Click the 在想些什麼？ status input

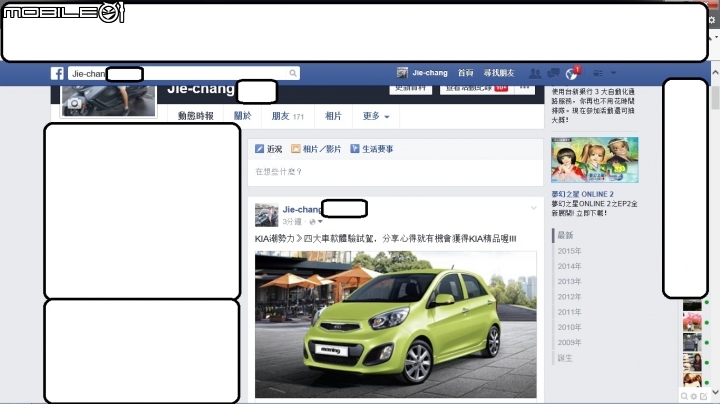coord(395,172)
